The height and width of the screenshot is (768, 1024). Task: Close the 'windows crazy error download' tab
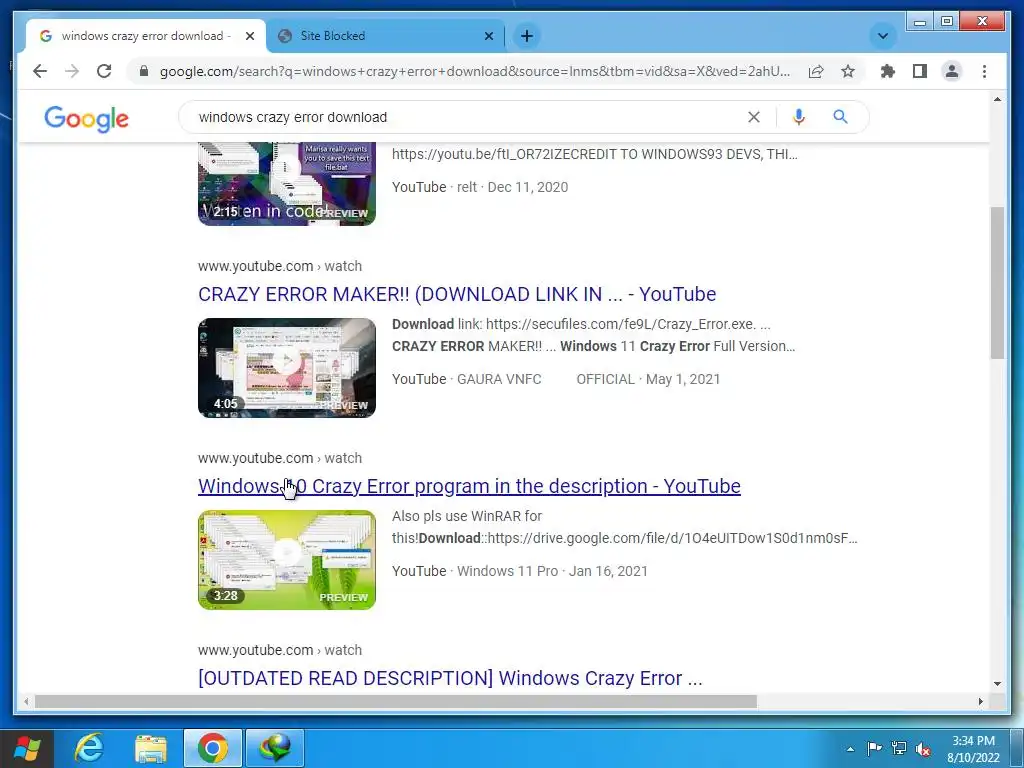pos(249,36)
